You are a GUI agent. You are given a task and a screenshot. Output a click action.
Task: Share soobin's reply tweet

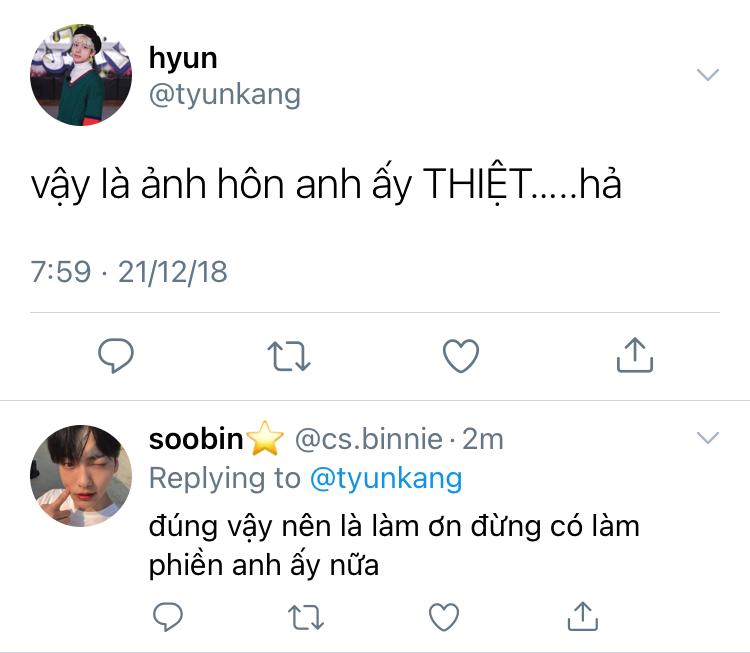click(x=581, y=615)
